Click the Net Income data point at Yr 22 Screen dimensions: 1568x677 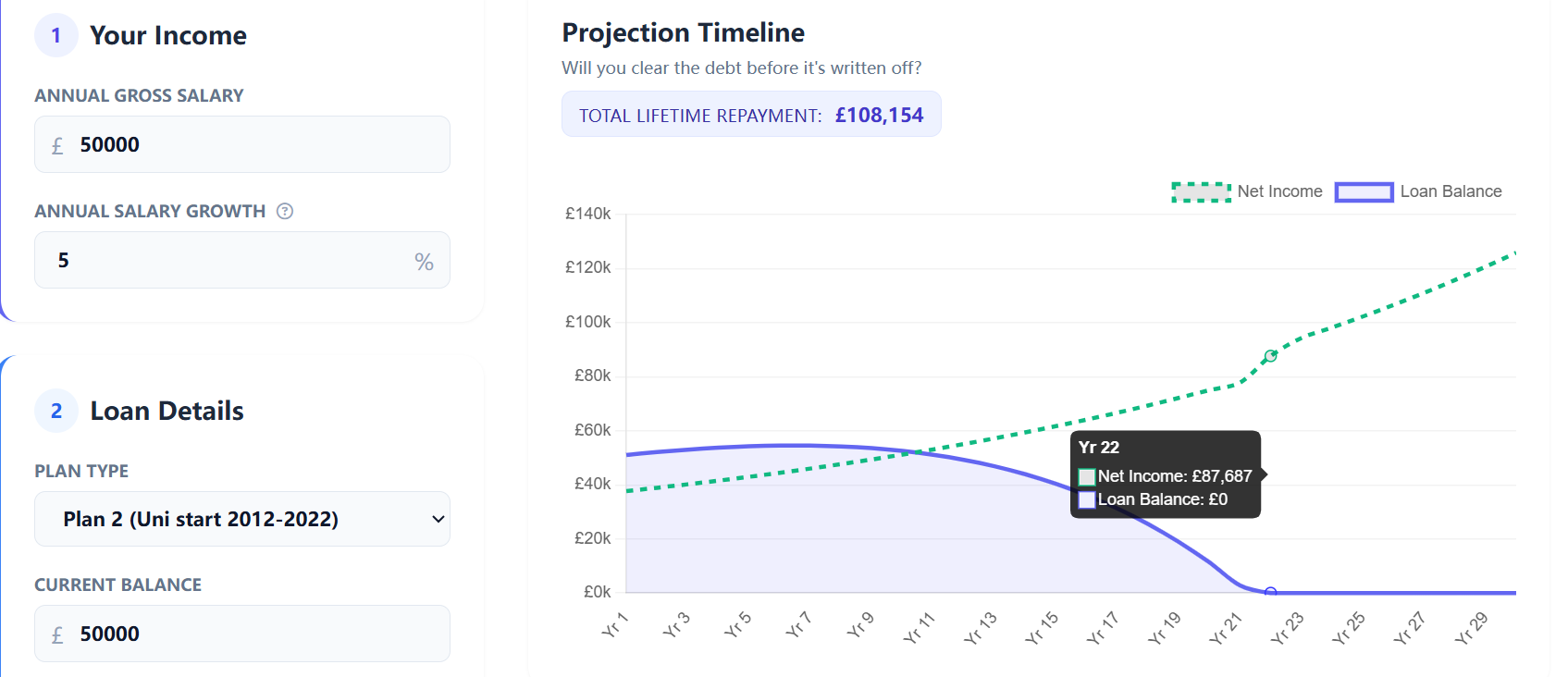pyautogui.click(x=1271, y=356)
